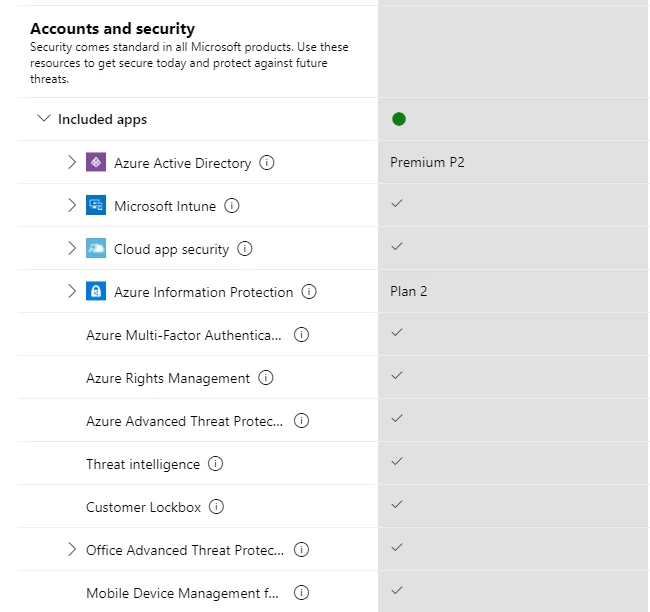This screenshot has width=650, height=612.
Task: Open info tooltip for Microsoft Intune
Action: (x=232, y=206)
